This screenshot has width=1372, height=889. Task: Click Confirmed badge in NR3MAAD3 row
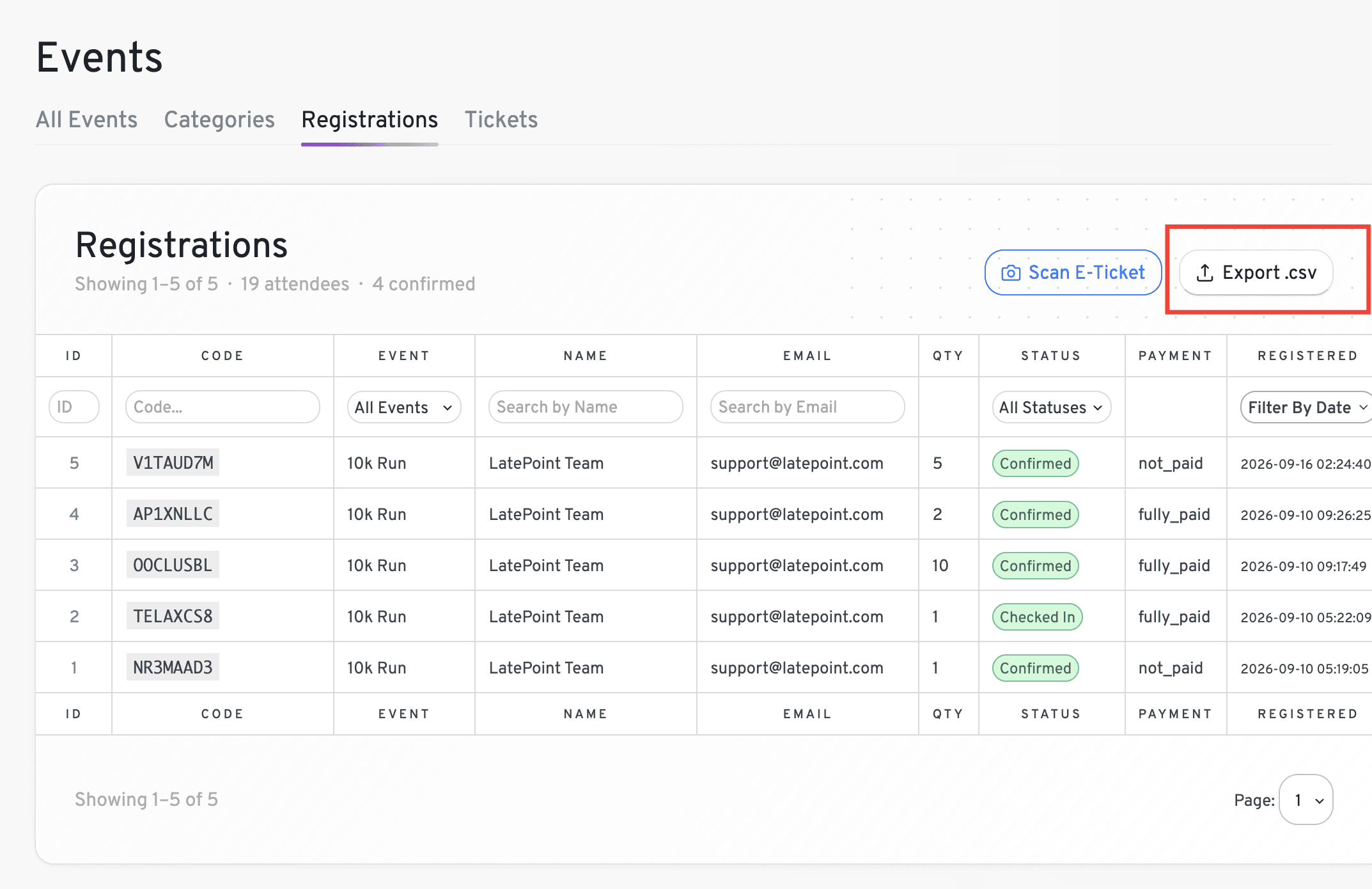coord(1035,668)
